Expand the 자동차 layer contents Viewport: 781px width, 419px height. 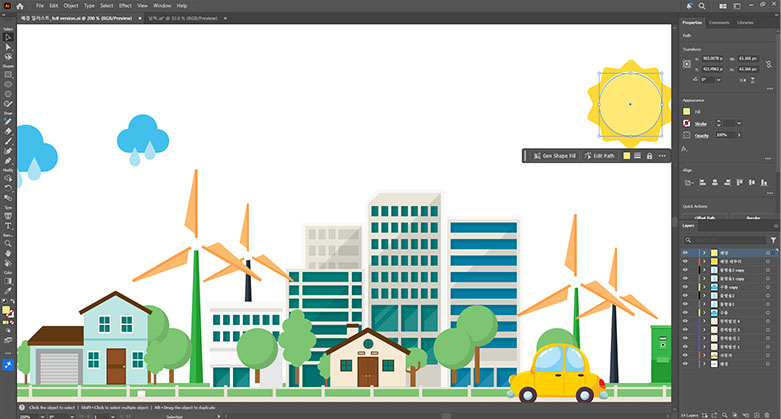704,355
